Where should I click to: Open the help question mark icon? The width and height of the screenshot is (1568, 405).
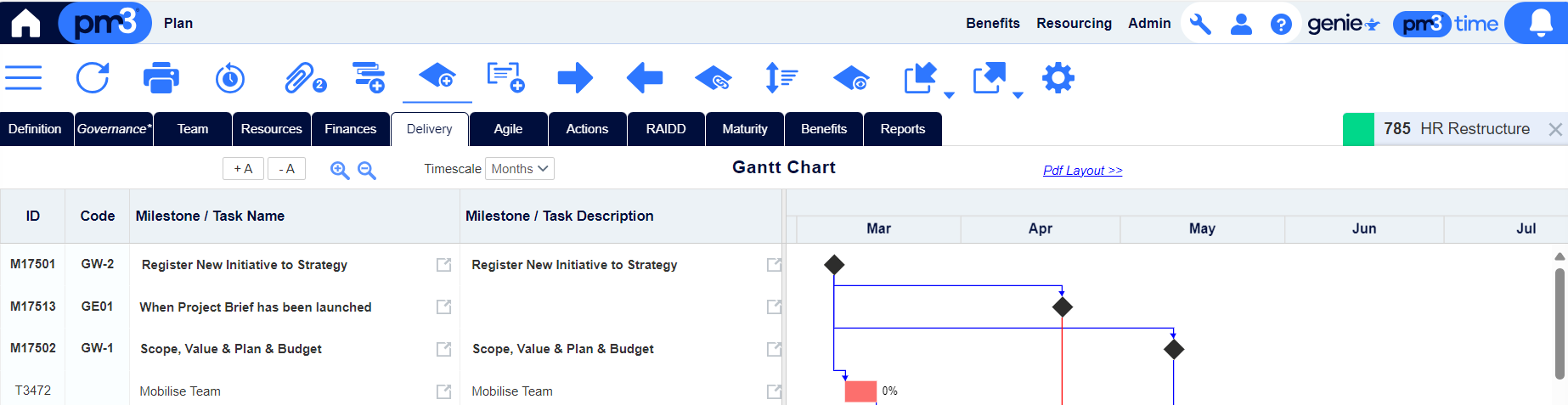(1281, 24)
